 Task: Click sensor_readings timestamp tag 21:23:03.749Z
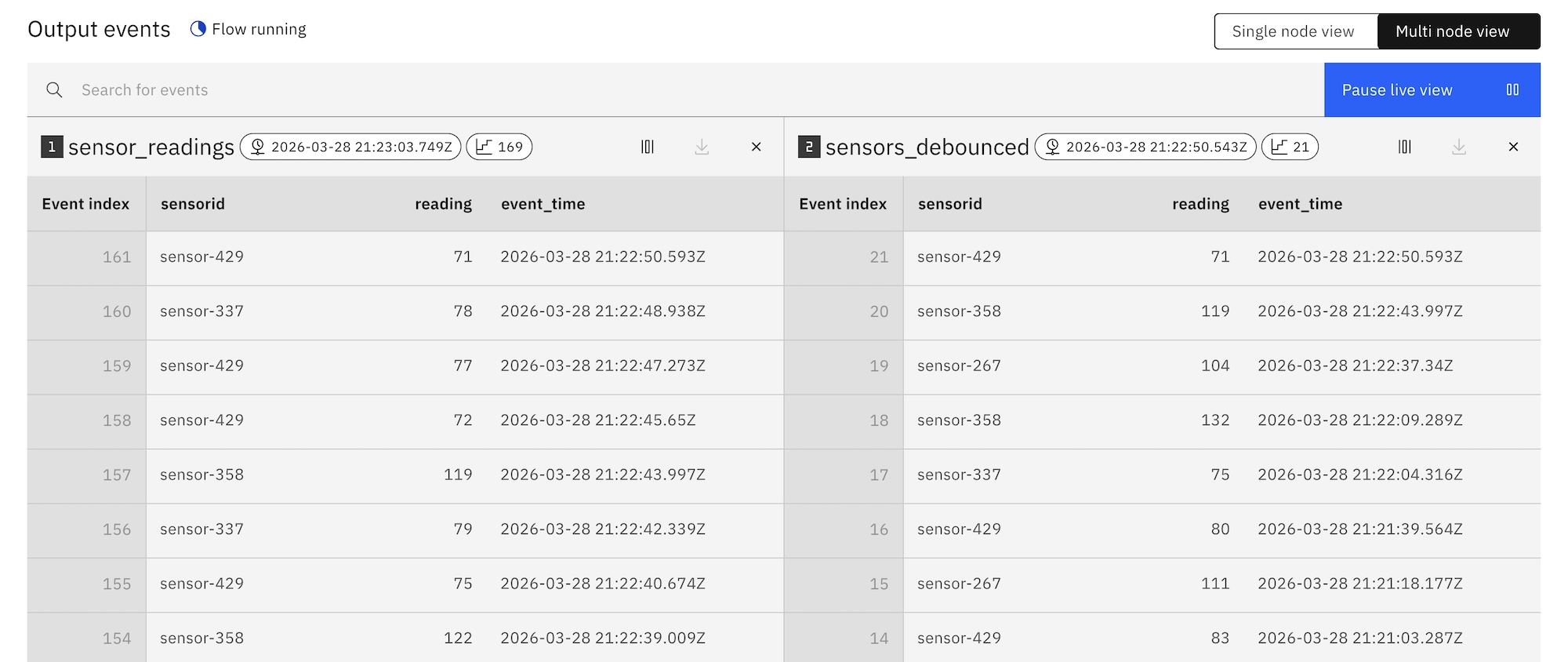point(350,147)
